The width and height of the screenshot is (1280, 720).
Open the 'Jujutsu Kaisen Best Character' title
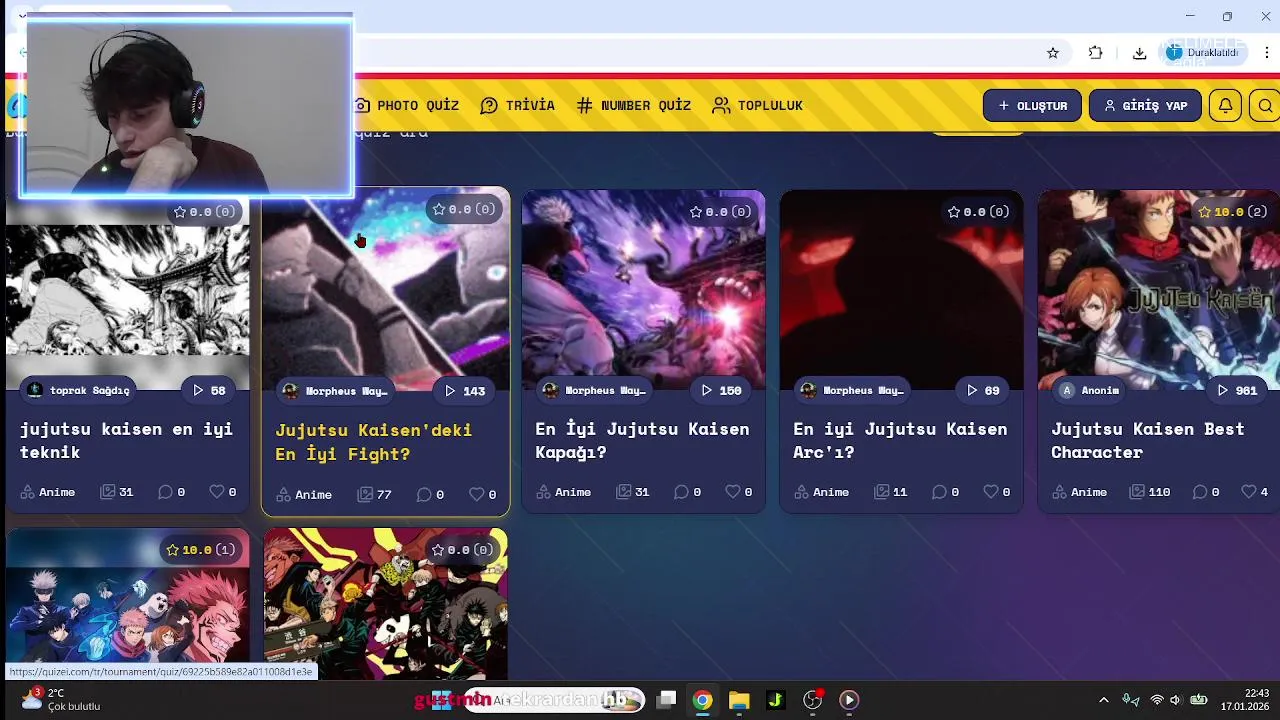(x=1147, y=440)
